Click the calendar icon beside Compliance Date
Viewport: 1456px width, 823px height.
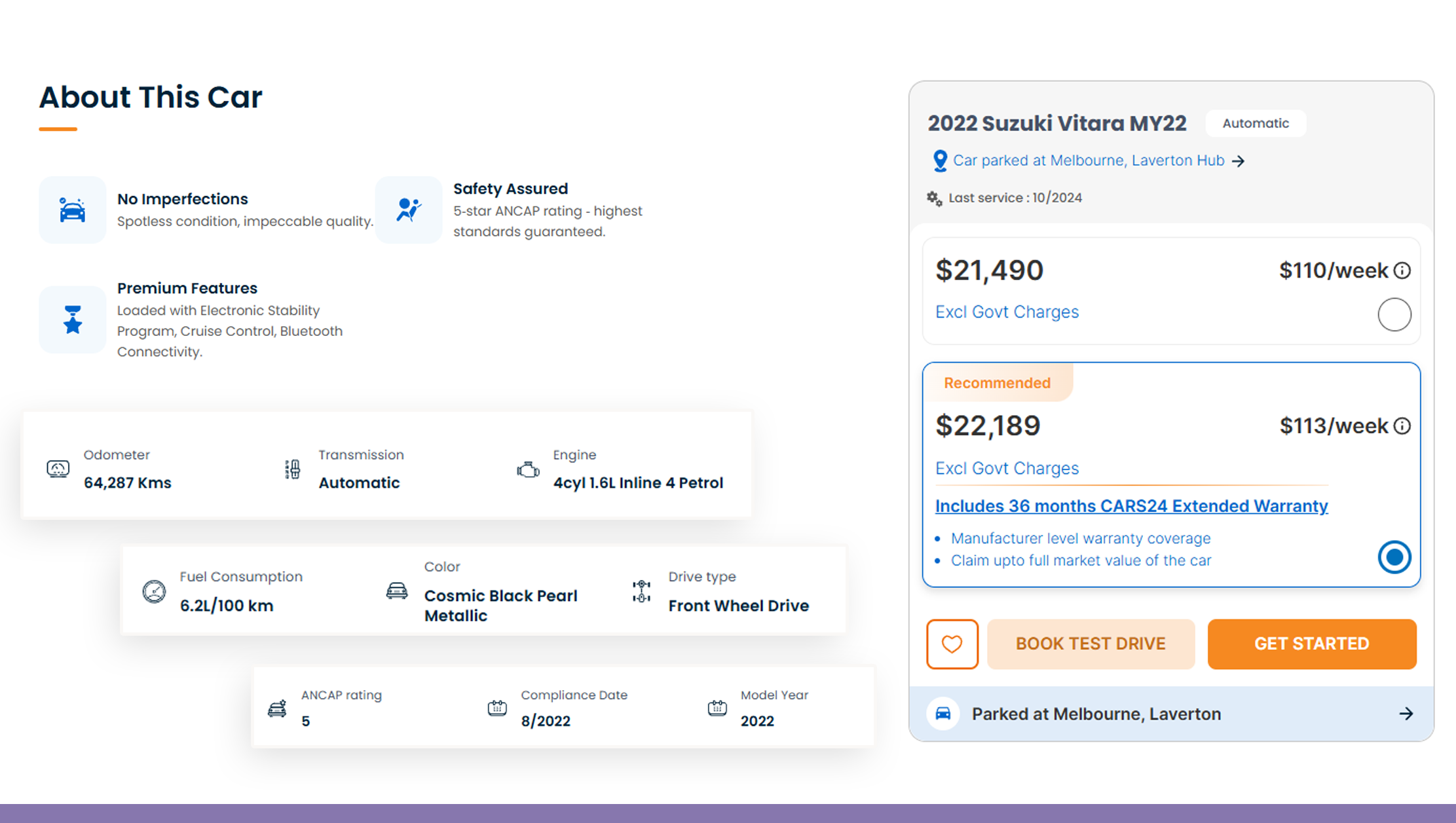coord(497,708)
